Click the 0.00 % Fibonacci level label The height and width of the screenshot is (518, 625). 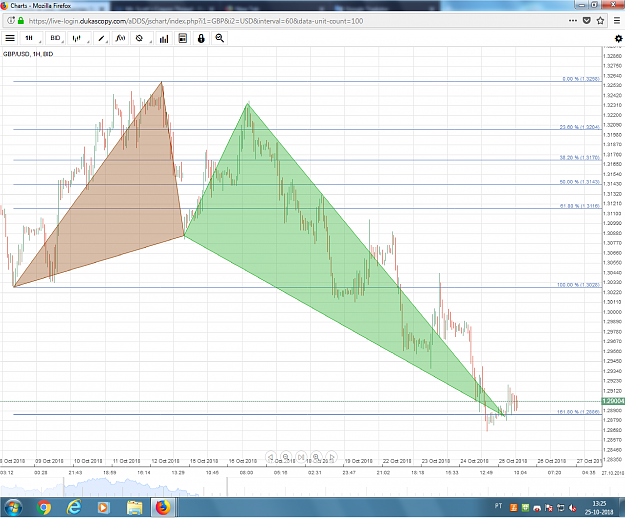click(581, 79)
